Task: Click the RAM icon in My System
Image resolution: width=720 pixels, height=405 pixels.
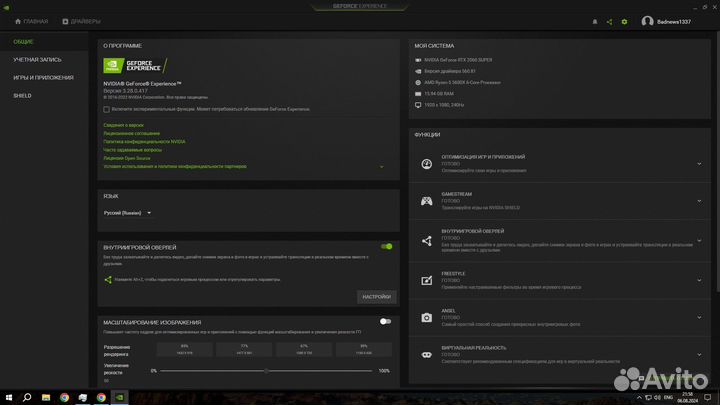Action: pos(418,94)
